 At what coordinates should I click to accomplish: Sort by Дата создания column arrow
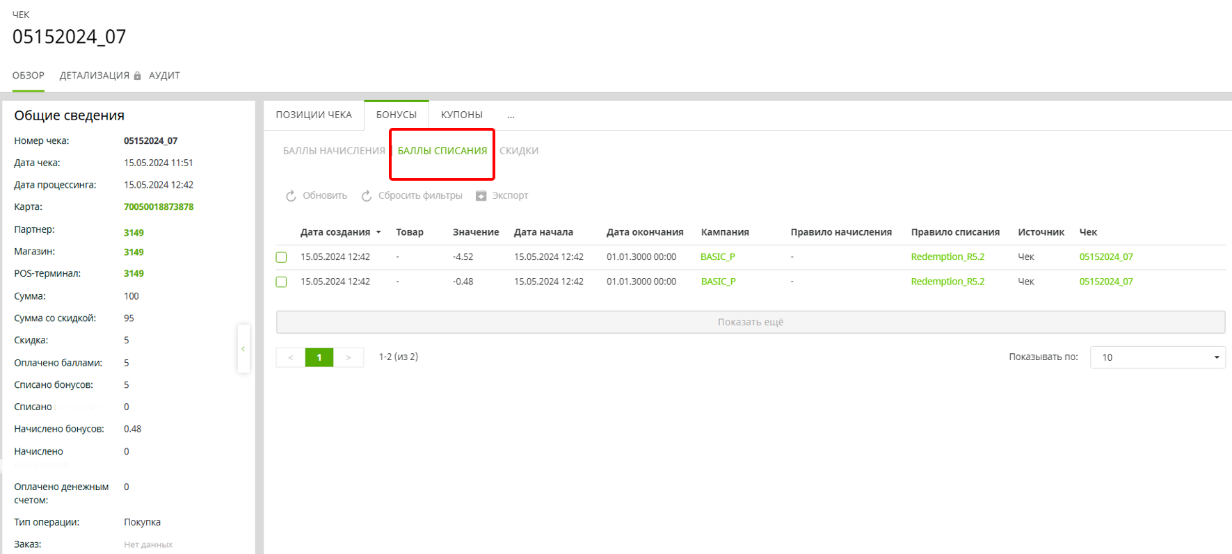(x=378, y=232)
